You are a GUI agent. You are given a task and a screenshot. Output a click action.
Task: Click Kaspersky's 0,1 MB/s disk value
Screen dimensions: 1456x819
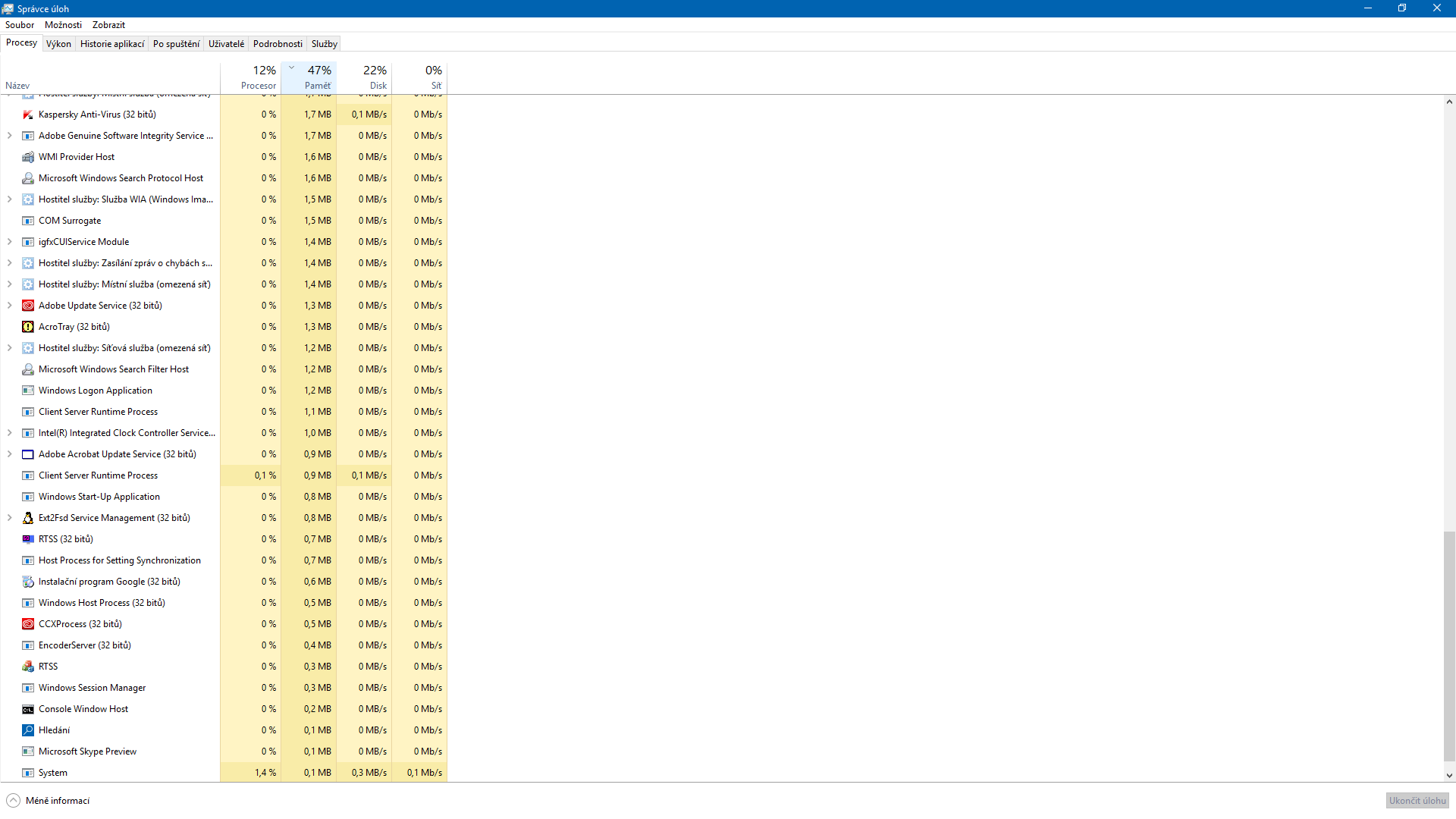click(369, 115)
